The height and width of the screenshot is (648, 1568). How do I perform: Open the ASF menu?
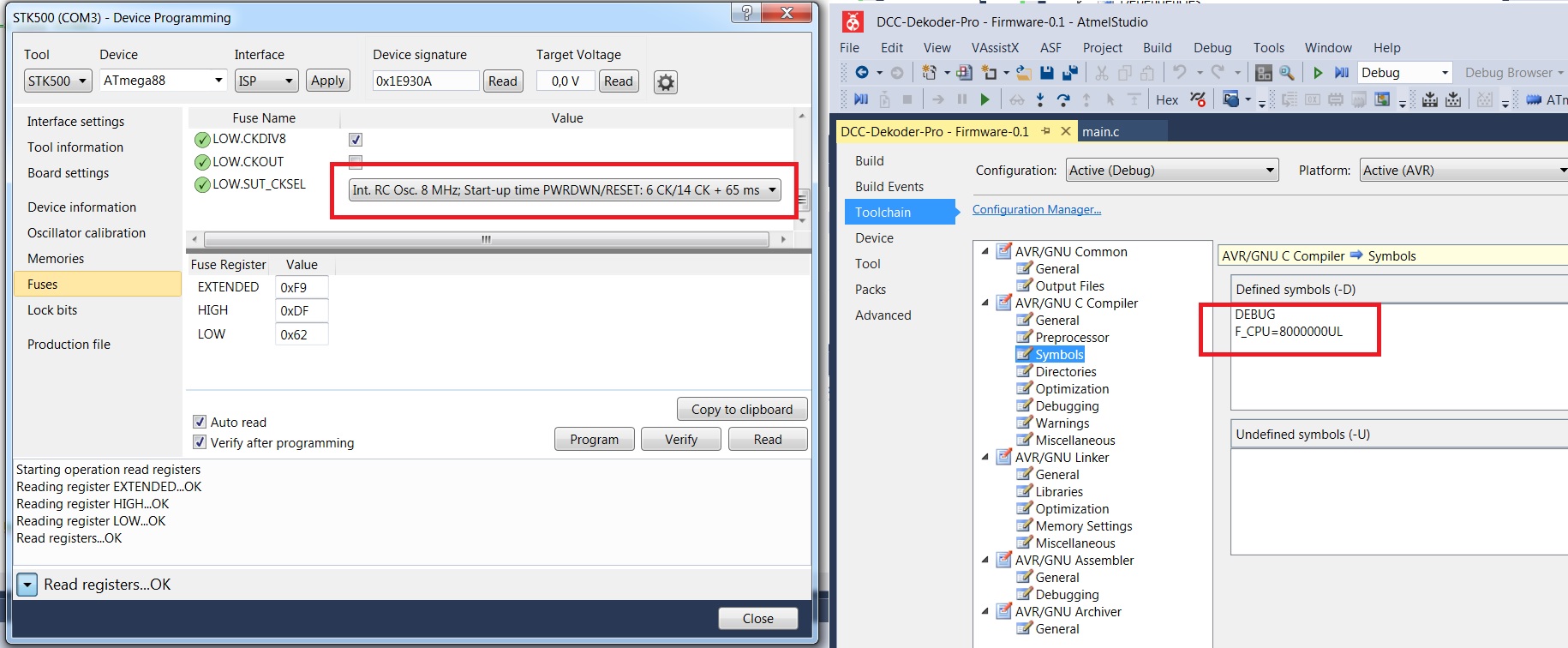tap(1050, 48)
